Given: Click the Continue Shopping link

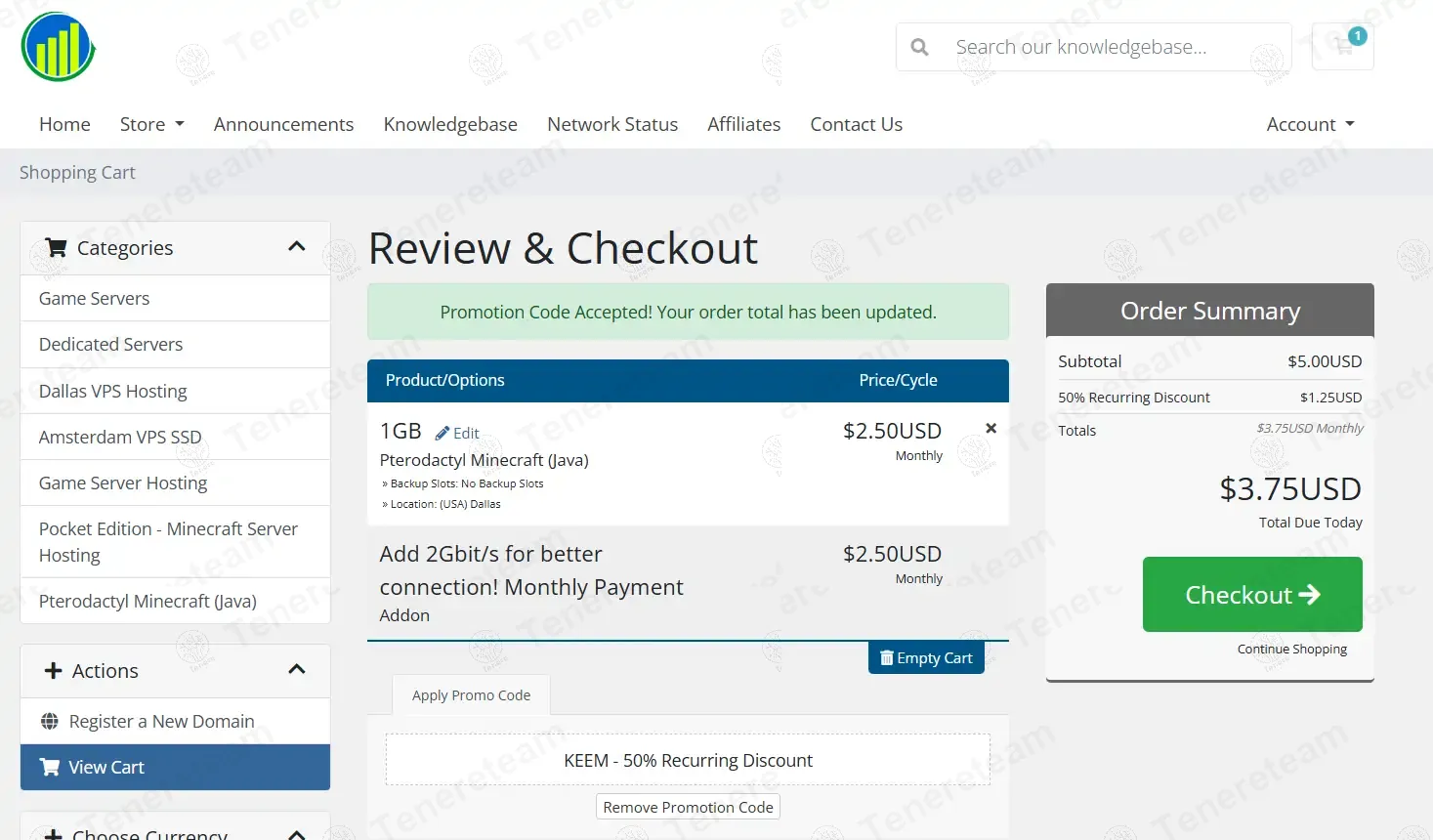Looking at the screenshot, I should (1291, 650).
